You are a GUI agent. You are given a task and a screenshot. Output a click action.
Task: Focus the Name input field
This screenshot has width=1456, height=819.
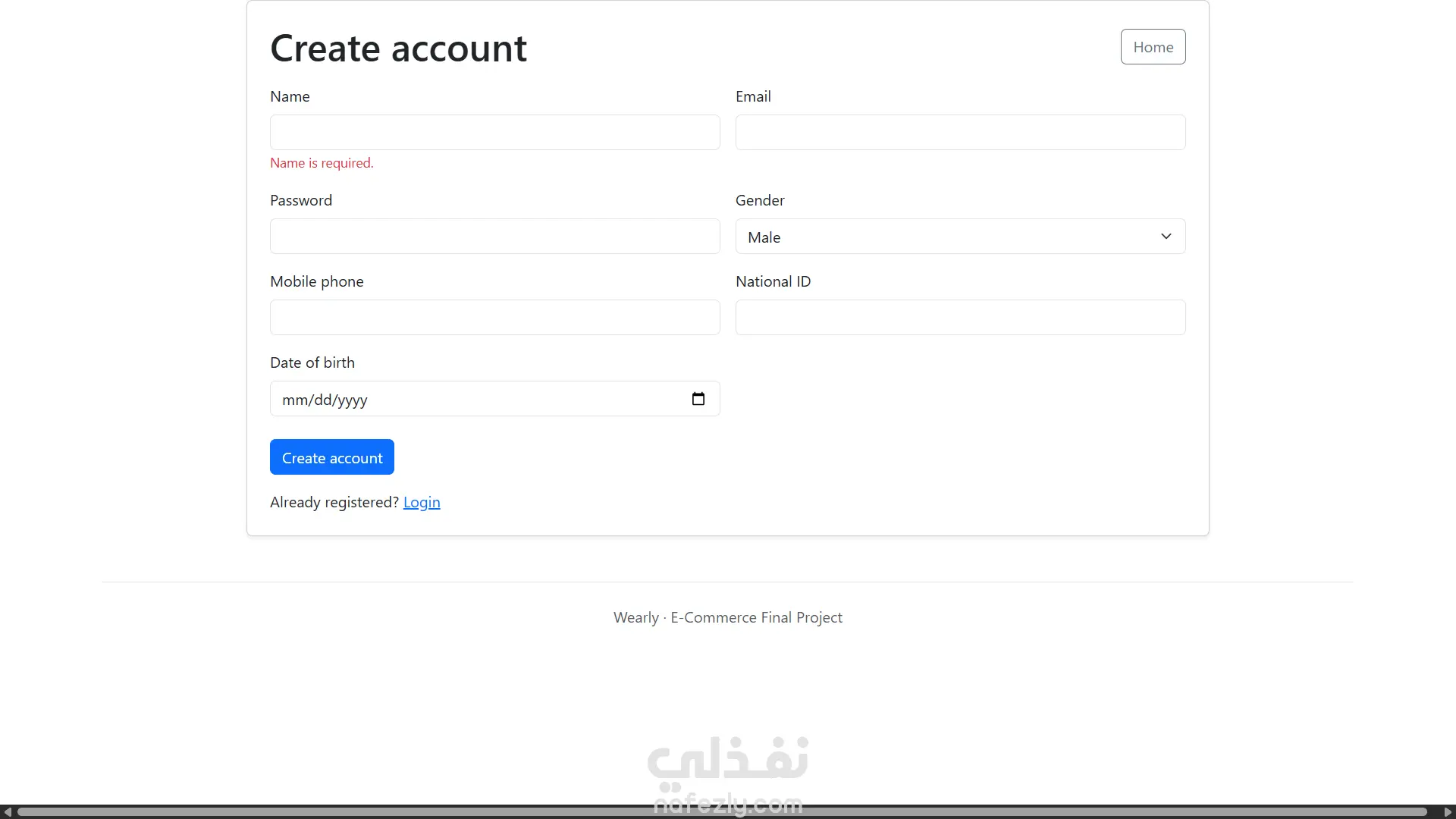click(x=494, y=133)
